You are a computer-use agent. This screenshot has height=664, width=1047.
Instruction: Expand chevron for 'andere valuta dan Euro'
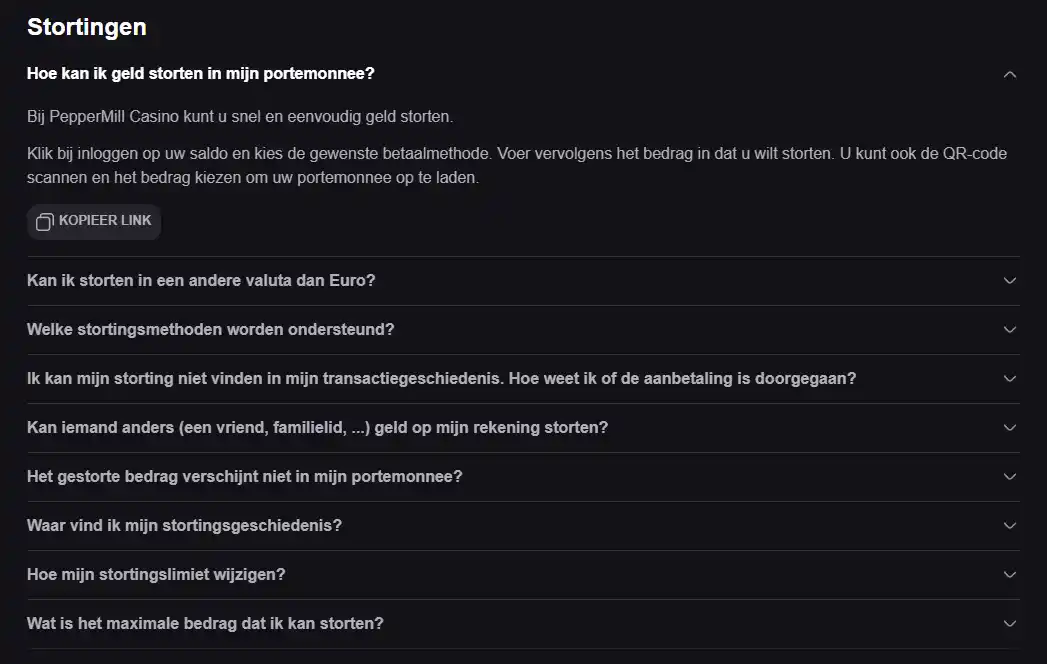(x=1010, y=281)
